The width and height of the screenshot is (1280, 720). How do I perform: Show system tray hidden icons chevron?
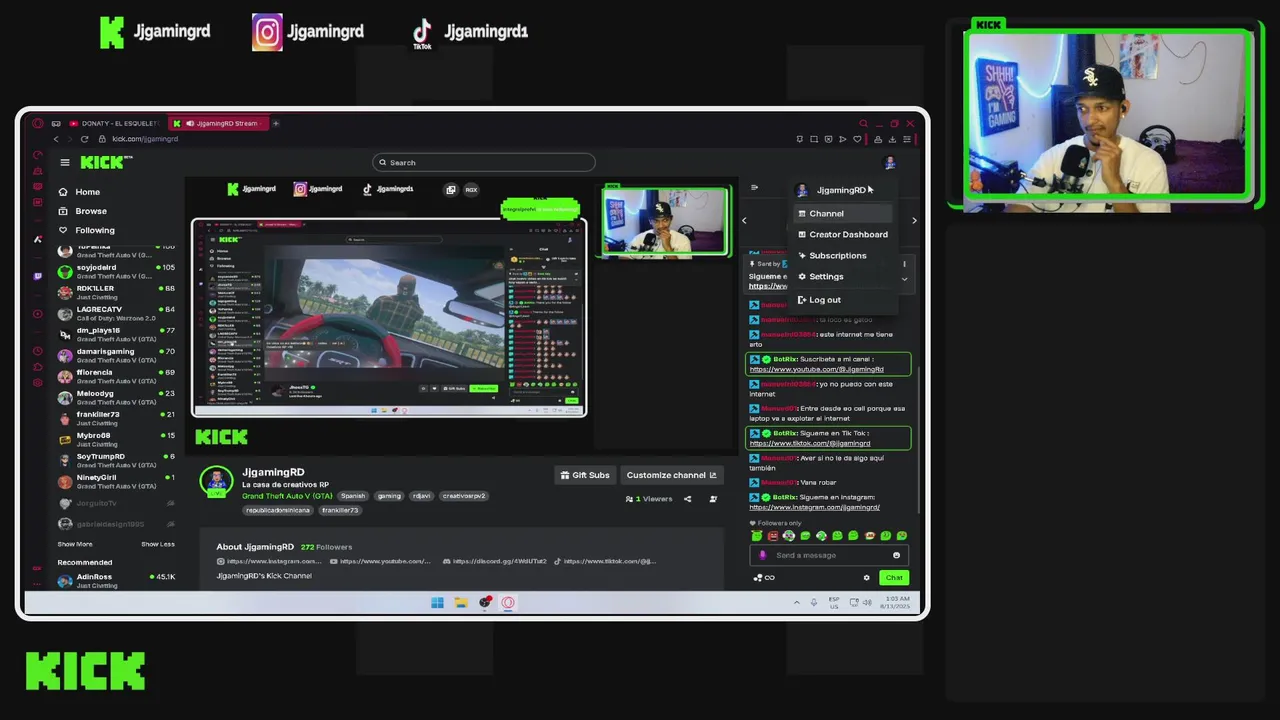click(x=796, y=602)
